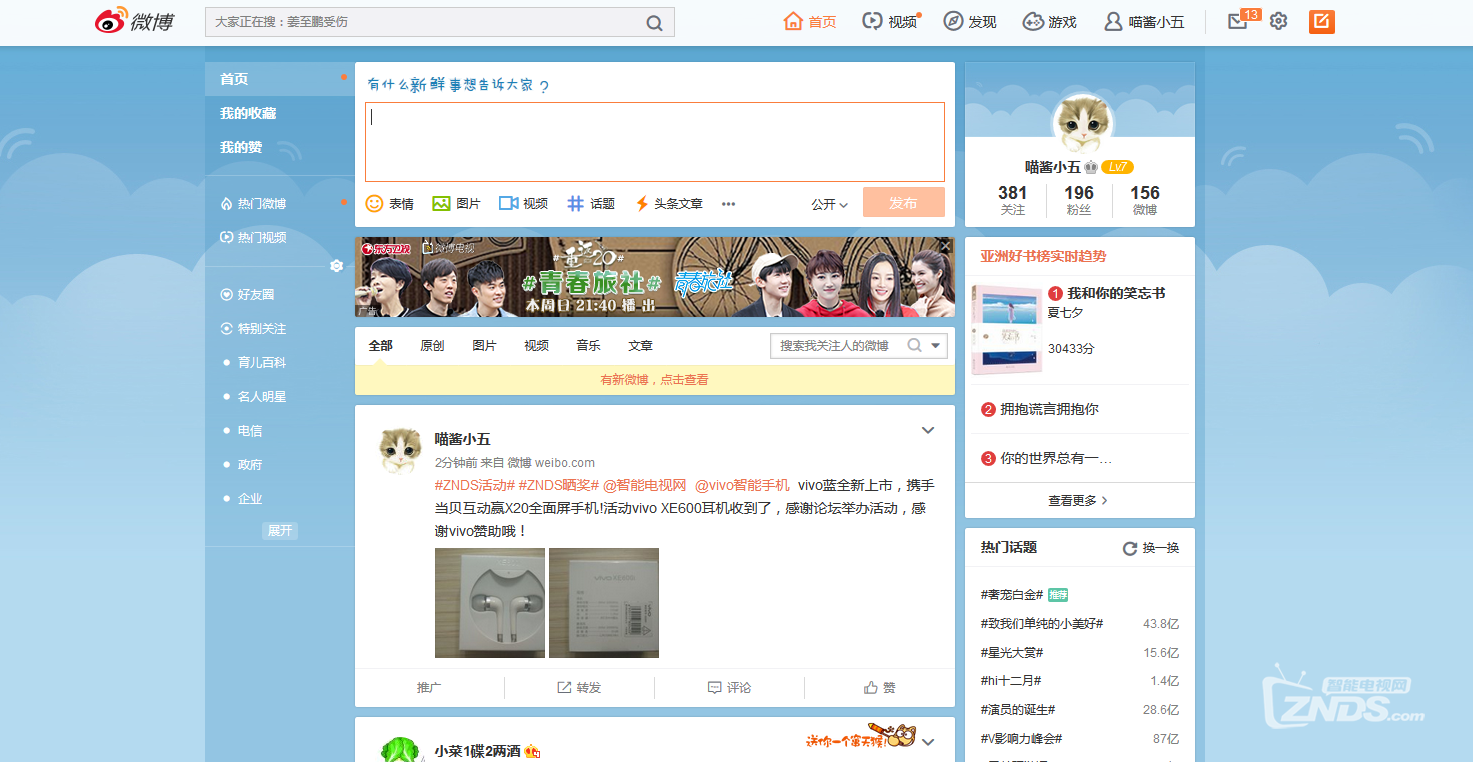The width and height of the screenshot is (1473, 762).
Task: Open the 名人明星 group
Action: click(x=262, y=397)
